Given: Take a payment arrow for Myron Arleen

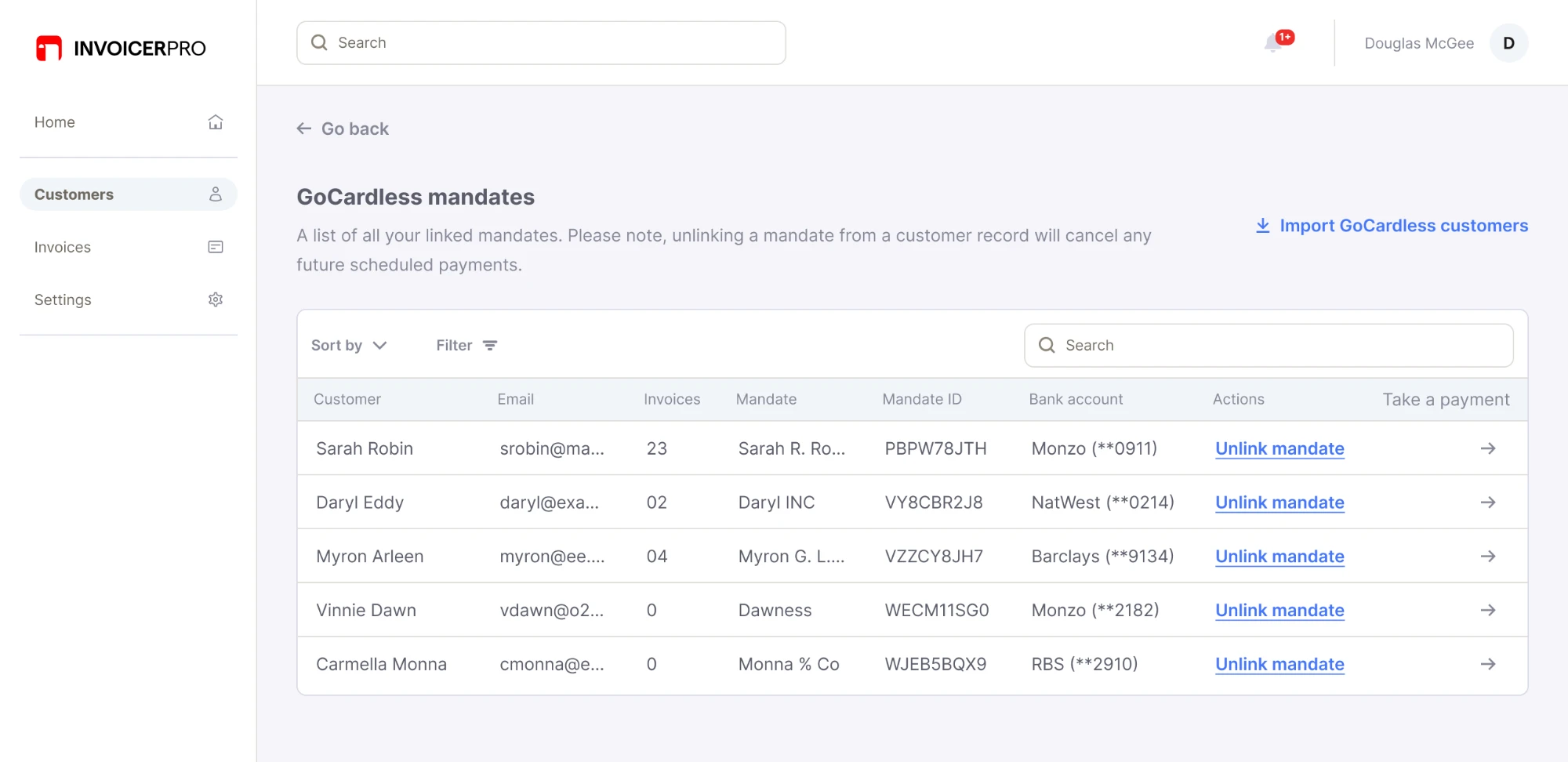Looking at the screenshot, I should (1488, 557).
